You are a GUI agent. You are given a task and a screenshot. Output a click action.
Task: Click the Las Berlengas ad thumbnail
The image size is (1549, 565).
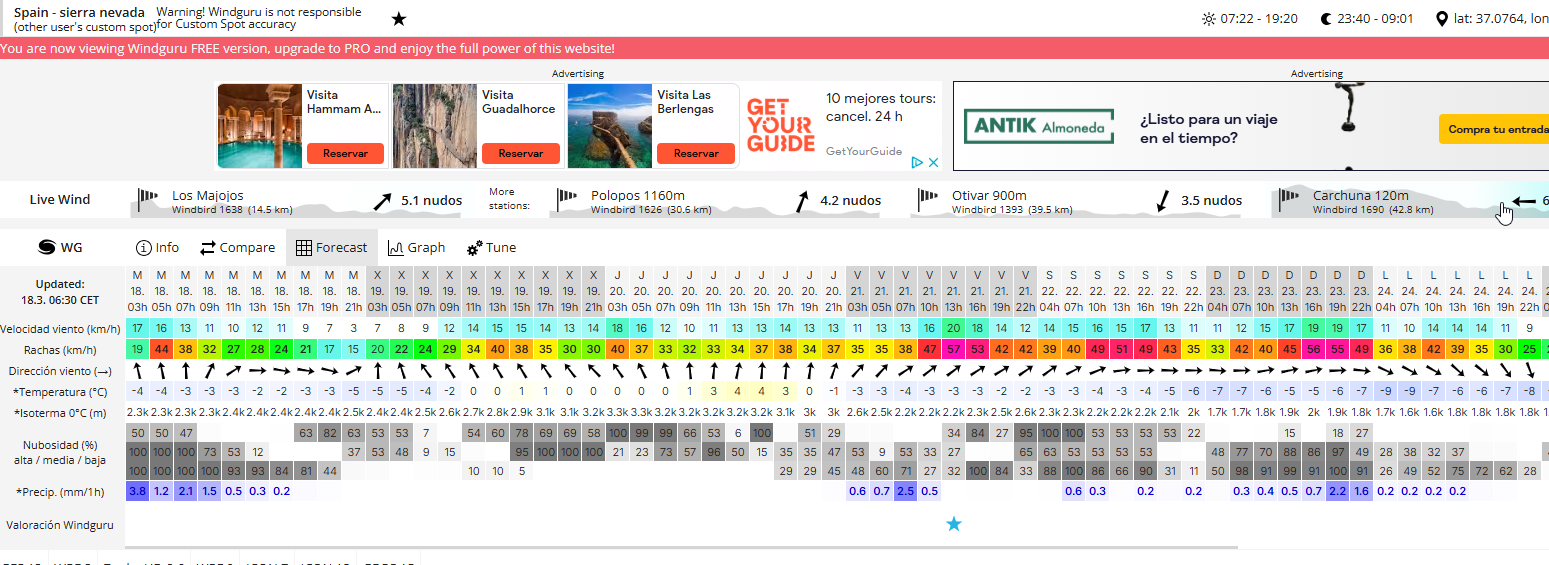[x=609, y=126]
